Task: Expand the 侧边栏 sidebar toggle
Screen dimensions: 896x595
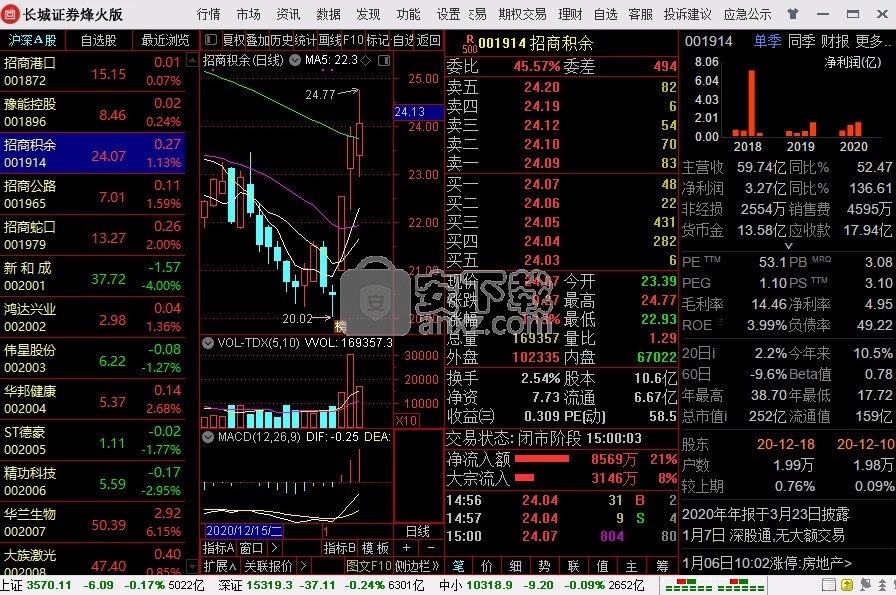Action: coord(418,566)
